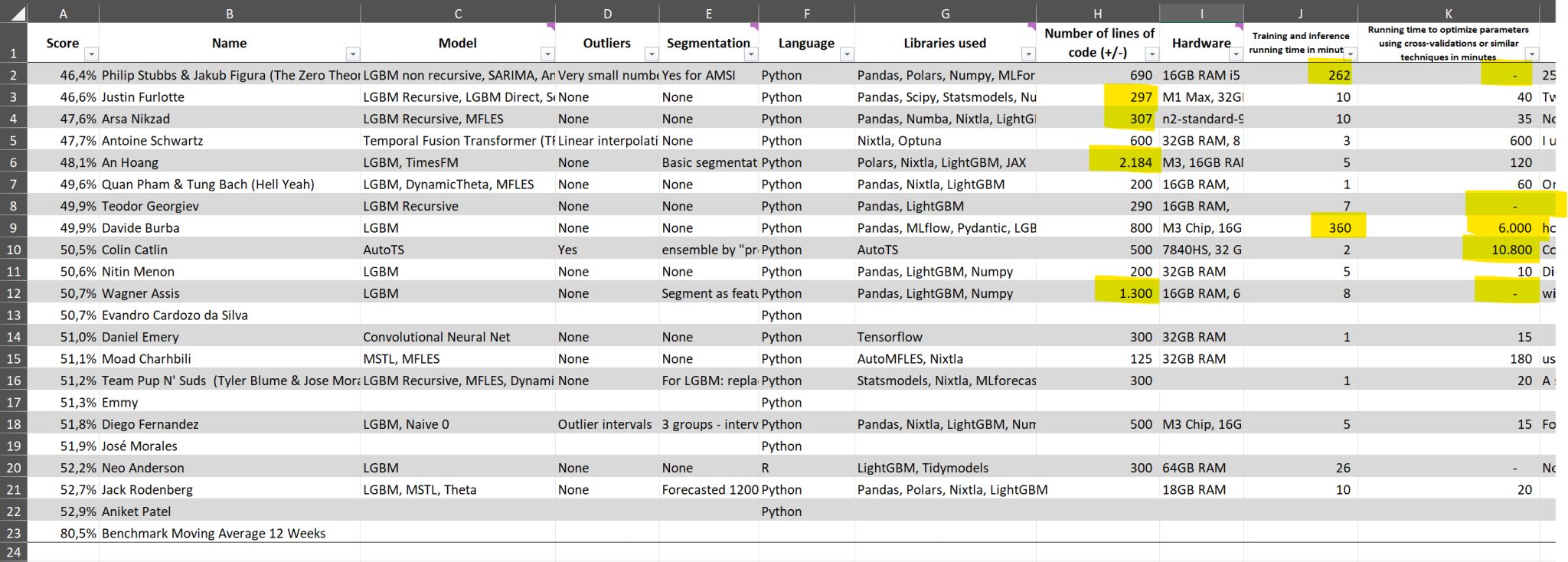Open the Hardware column filter arrow
This screenshot has height=562, width=1568.
click(1235, 54)
